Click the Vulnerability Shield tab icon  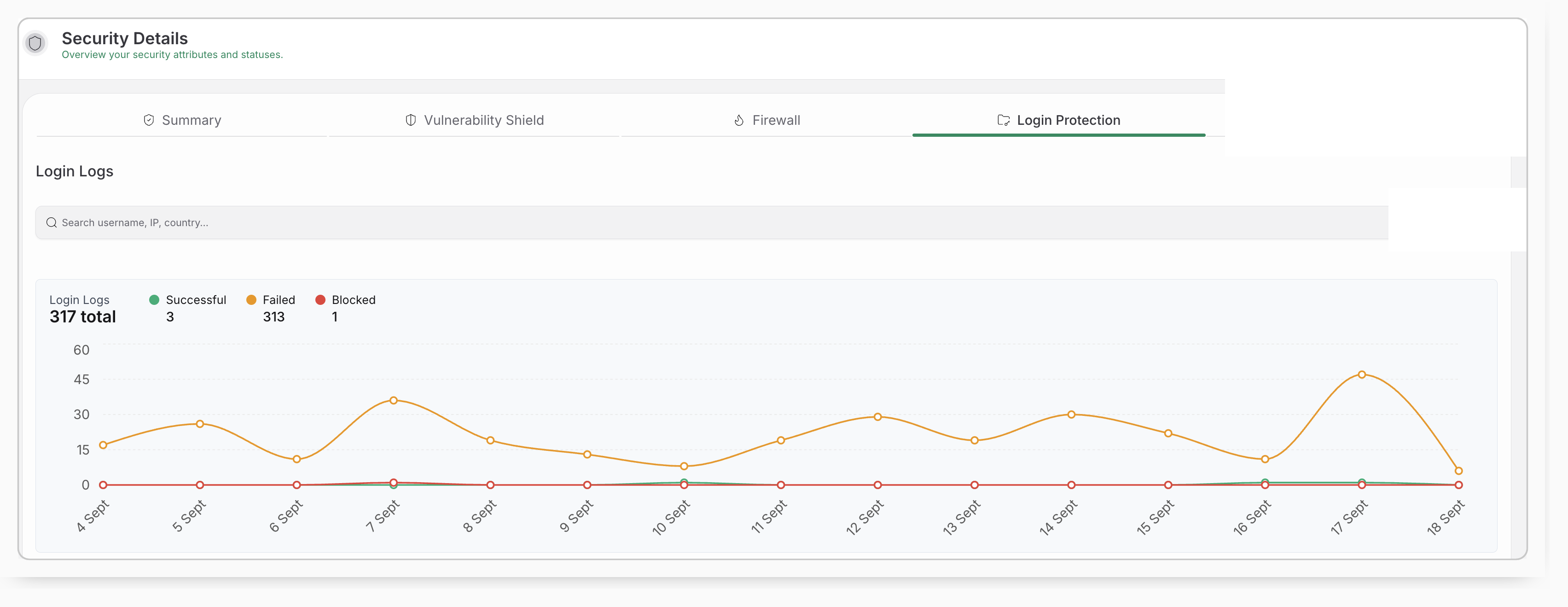pos(411,120)
